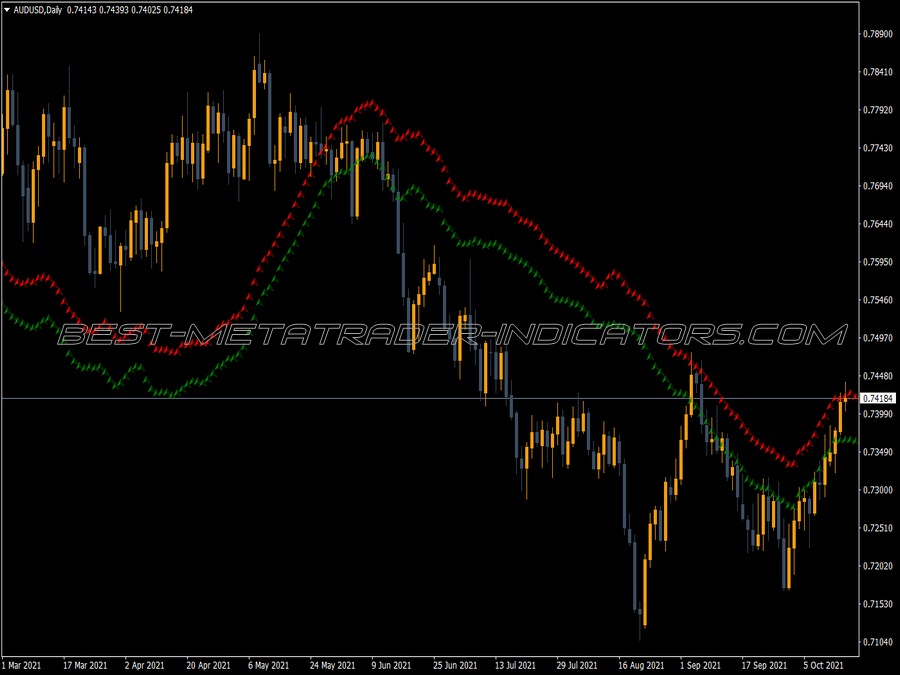Click the 1 Mar 2021 date label

[22, 665]
